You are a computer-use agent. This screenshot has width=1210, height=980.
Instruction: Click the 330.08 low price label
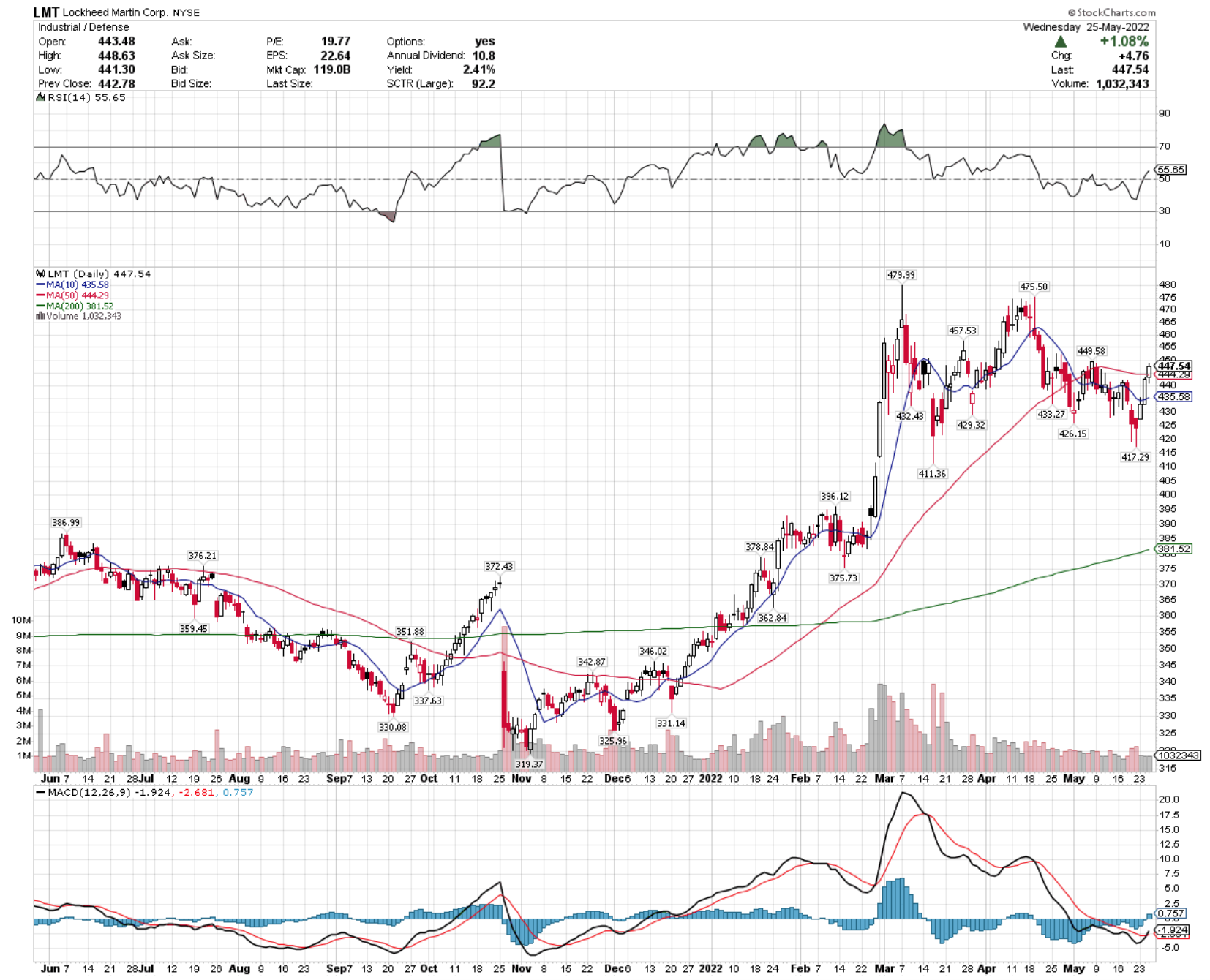click(392, 727)
